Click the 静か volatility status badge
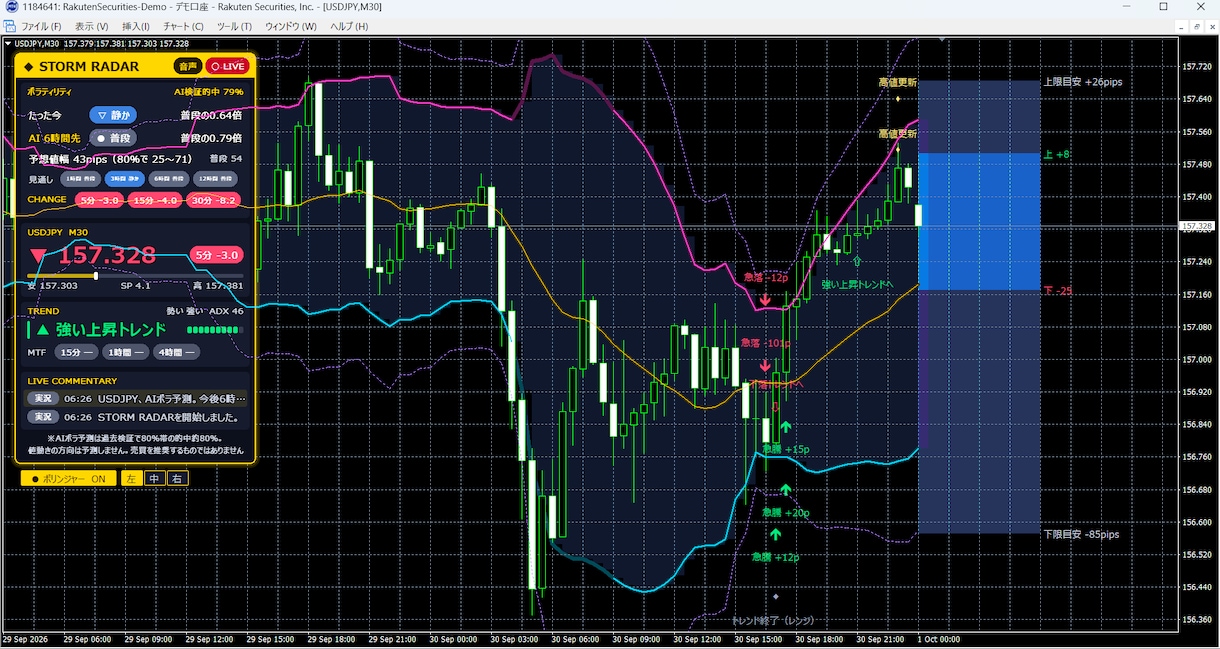 (x=113, y=115)
